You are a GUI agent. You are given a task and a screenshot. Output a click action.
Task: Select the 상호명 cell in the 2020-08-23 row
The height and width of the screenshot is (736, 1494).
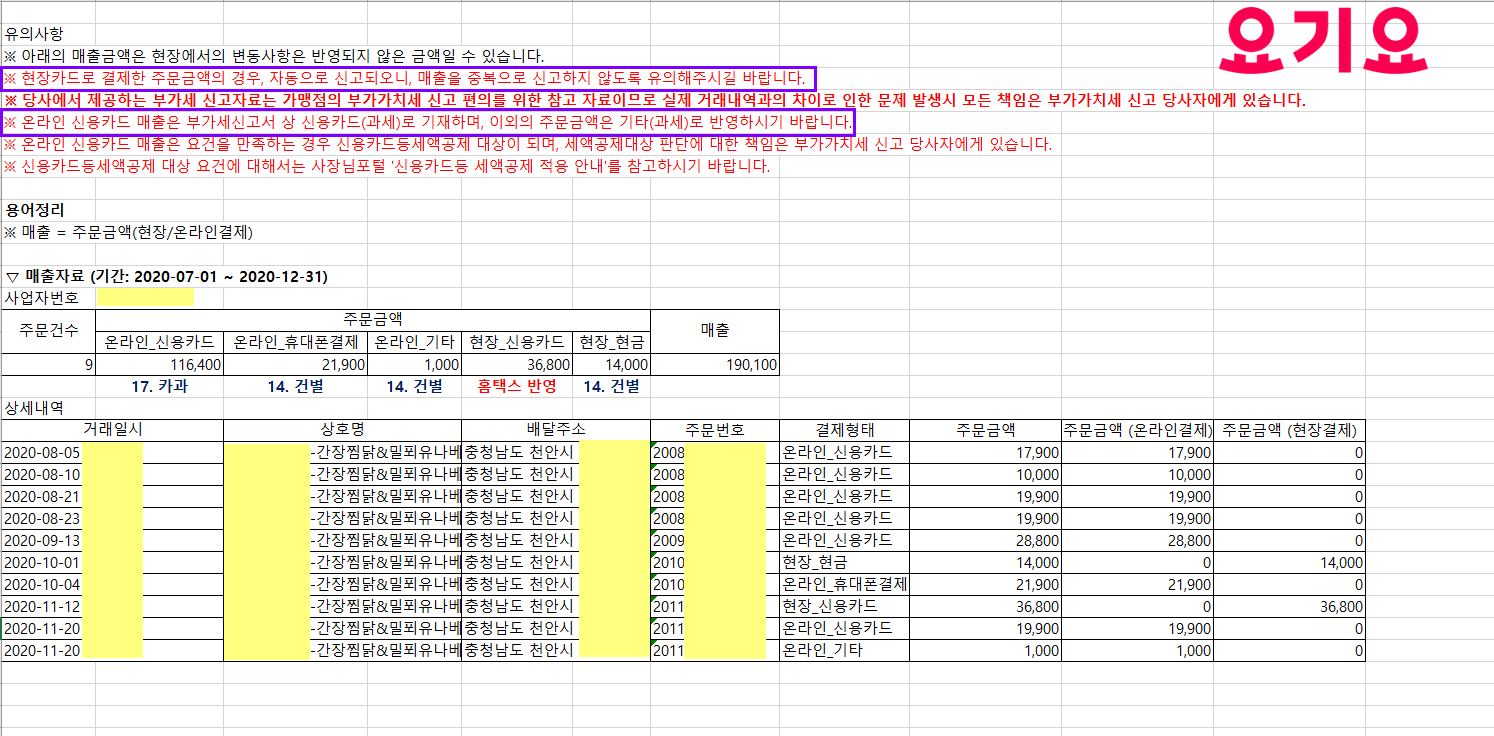[343, 518]
